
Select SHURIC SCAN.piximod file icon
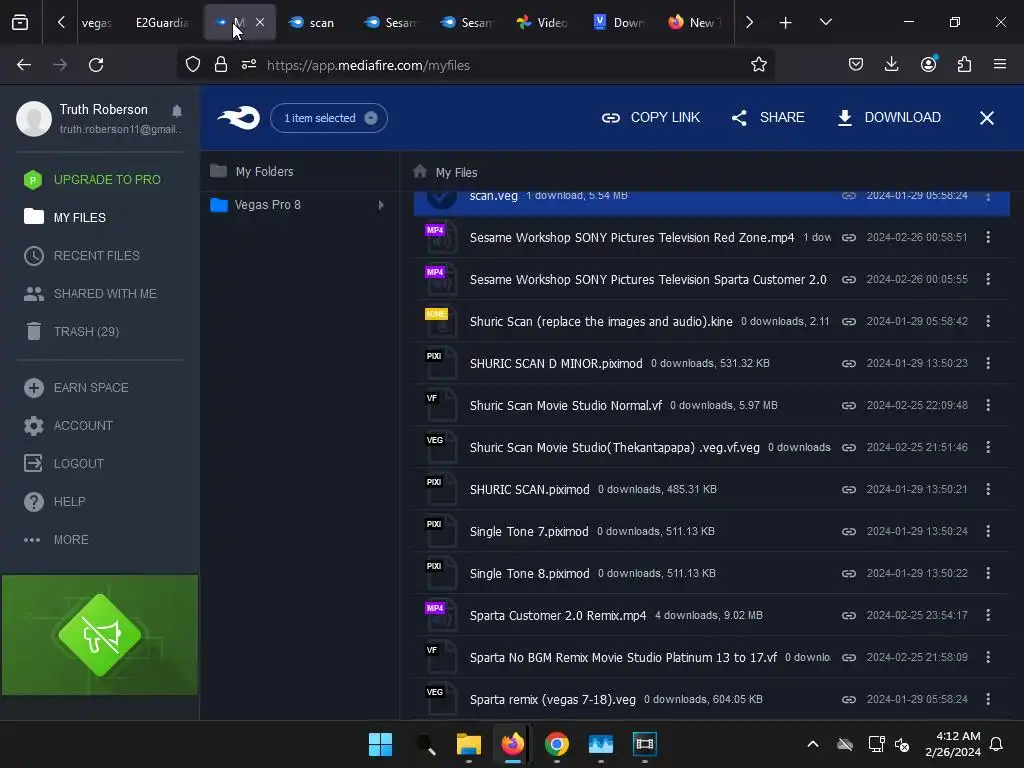[x=441, y=489]
